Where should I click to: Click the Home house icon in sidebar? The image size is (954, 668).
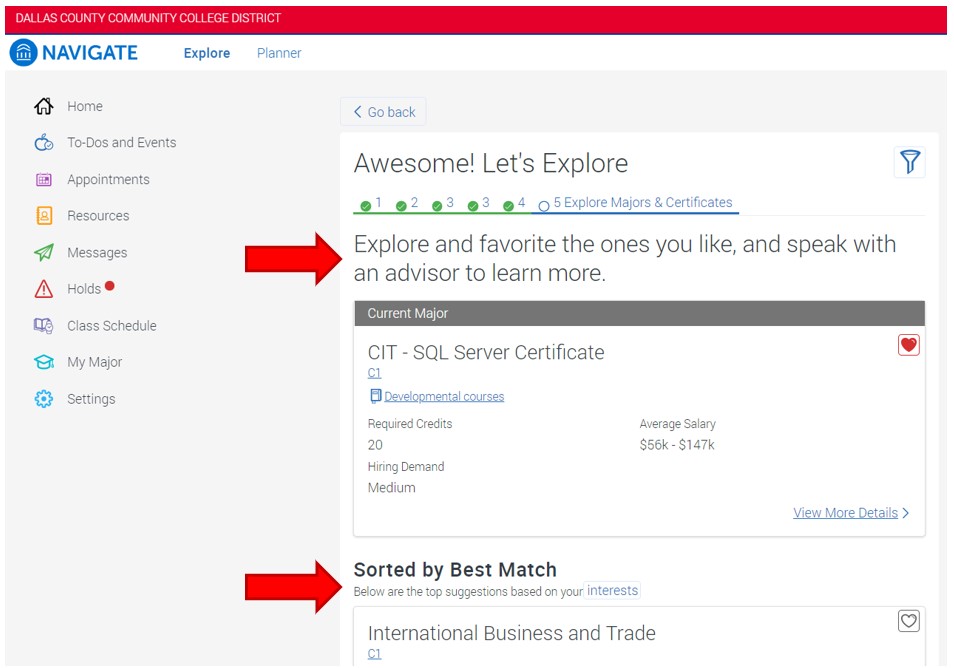(43, 107)
